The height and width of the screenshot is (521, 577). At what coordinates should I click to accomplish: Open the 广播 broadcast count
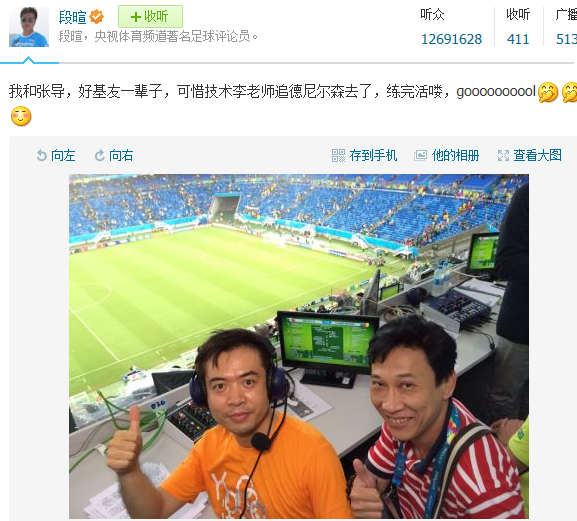tap(566, 39)
